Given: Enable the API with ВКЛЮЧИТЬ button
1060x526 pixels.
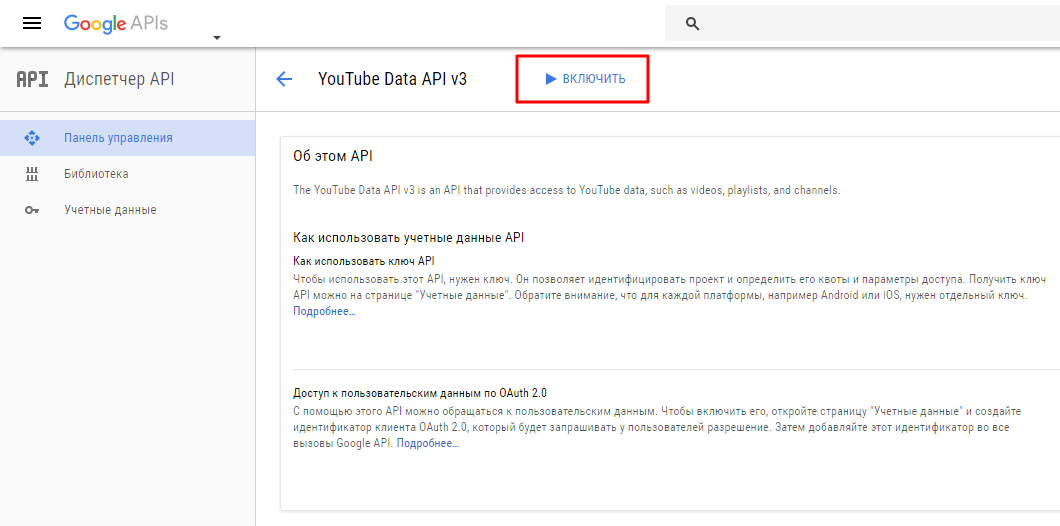Looking at the screenshot, I should pos(584,79).
